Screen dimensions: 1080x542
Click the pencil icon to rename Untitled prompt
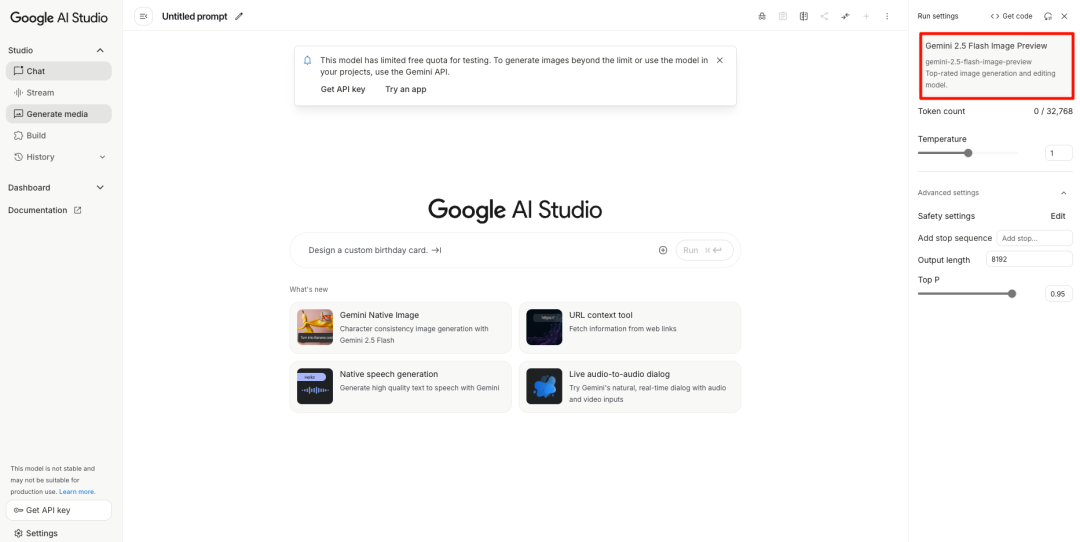(x=239, y=17)
